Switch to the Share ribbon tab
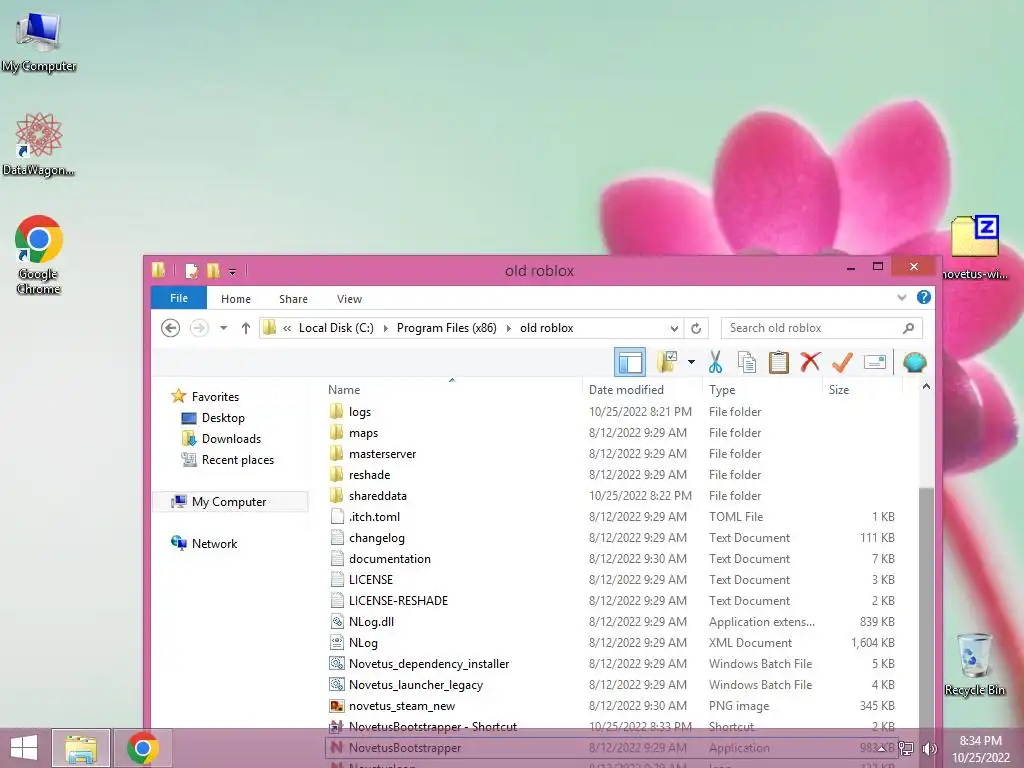 coord(293,298)
